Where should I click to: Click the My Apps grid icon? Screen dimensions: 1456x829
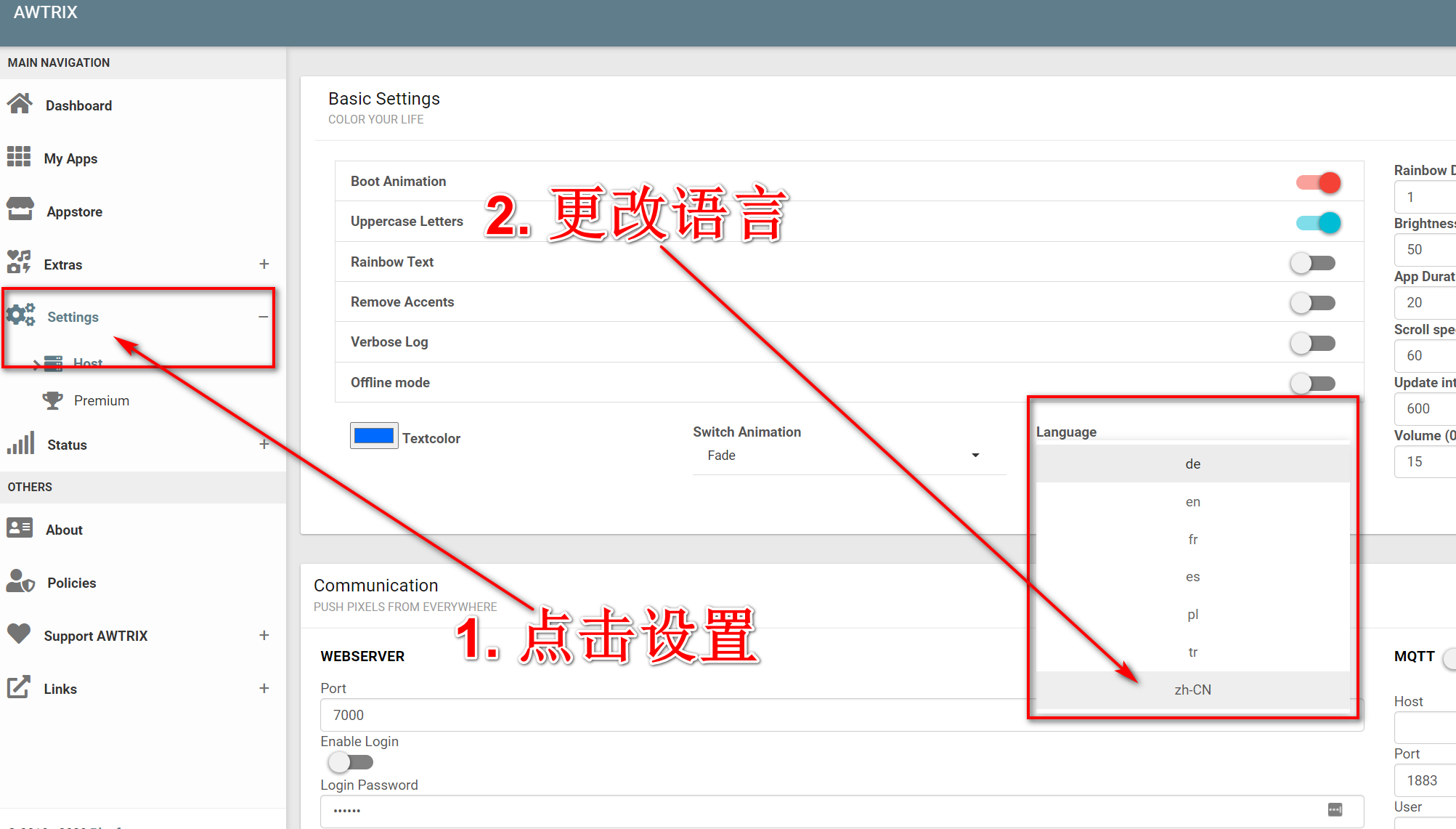point(19,158)
